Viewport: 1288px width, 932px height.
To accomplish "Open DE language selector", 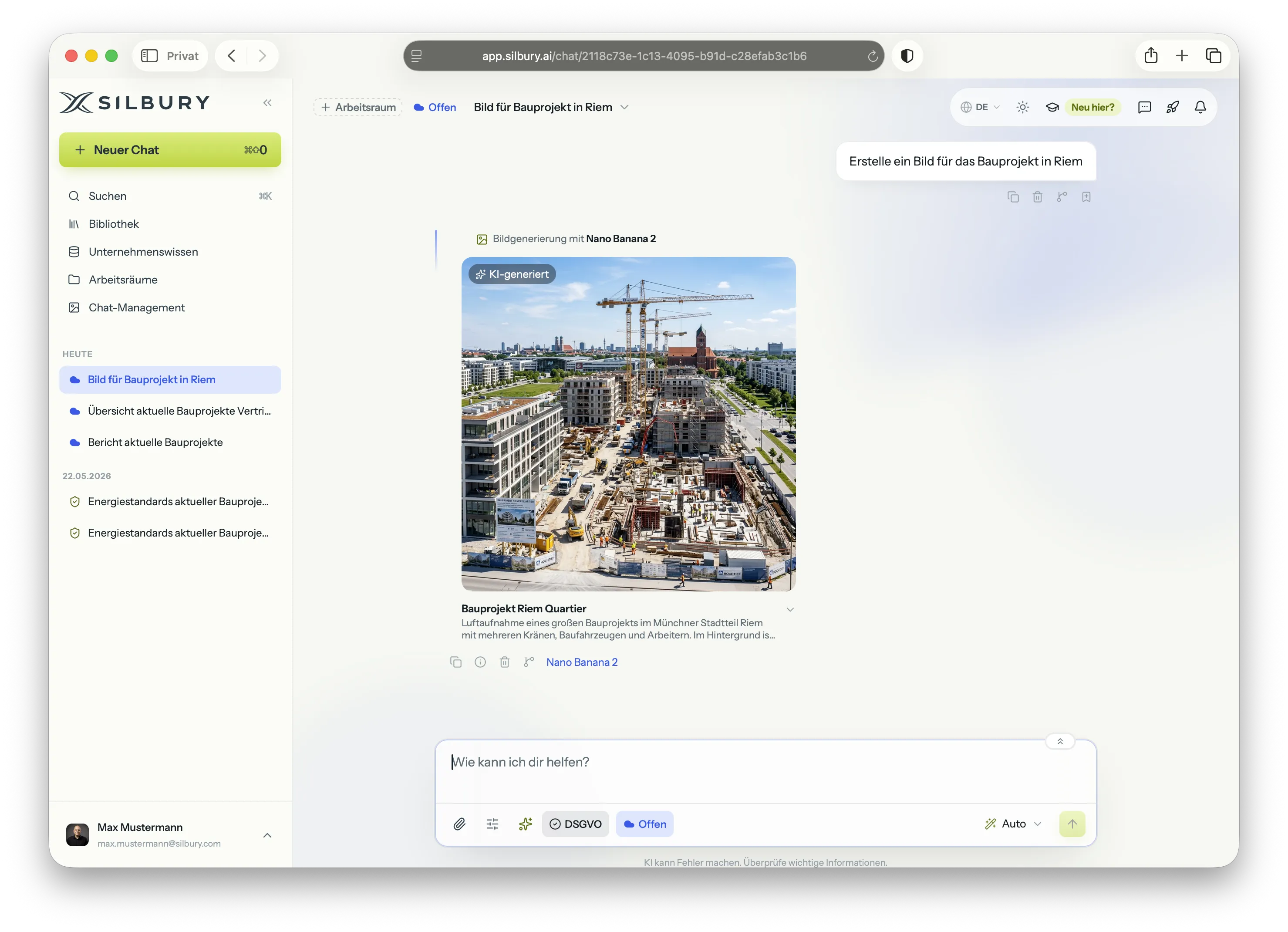I will 980,107.
